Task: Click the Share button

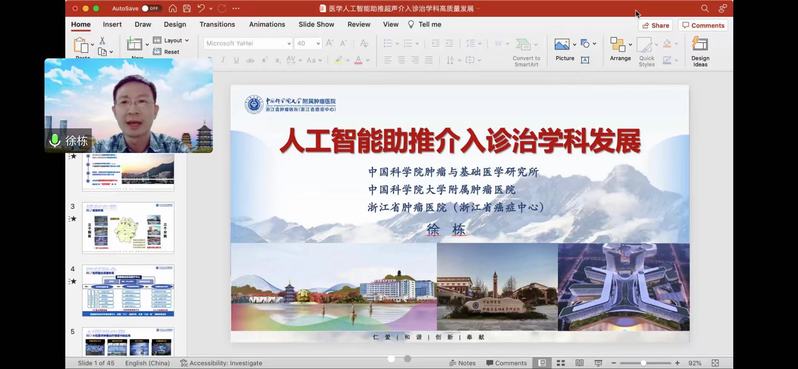Action: 656,25
